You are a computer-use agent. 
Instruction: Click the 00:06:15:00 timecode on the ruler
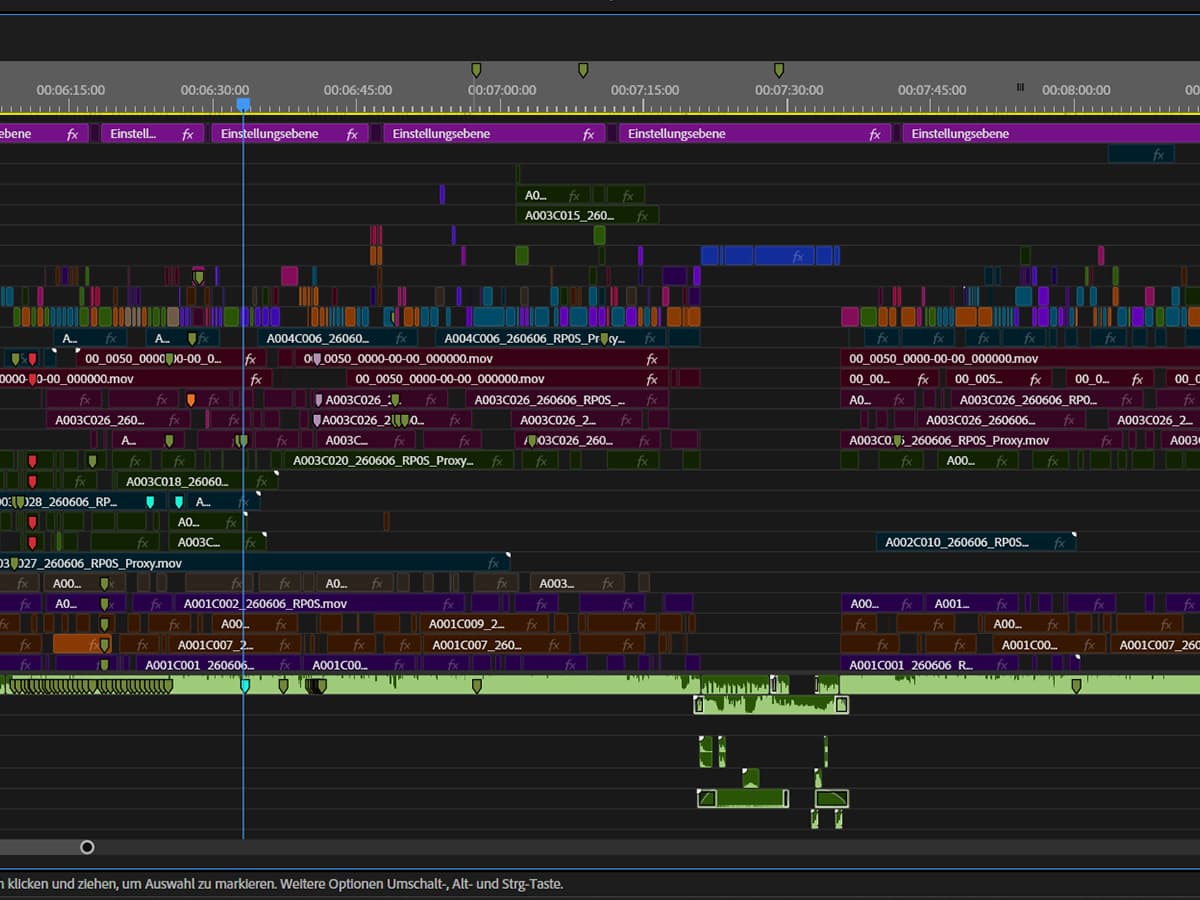71,90
